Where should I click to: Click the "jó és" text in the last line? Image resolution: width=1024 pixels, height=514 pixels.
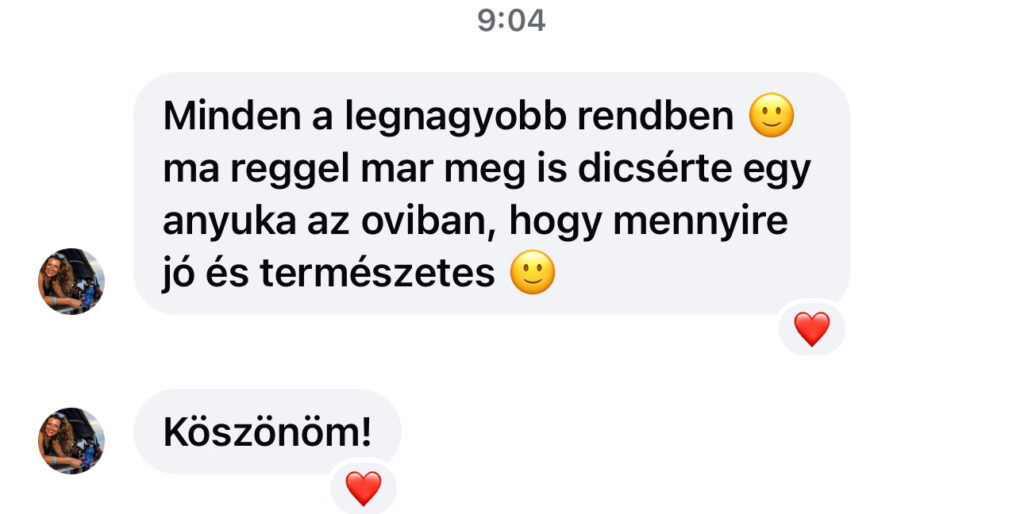(206, 275)
